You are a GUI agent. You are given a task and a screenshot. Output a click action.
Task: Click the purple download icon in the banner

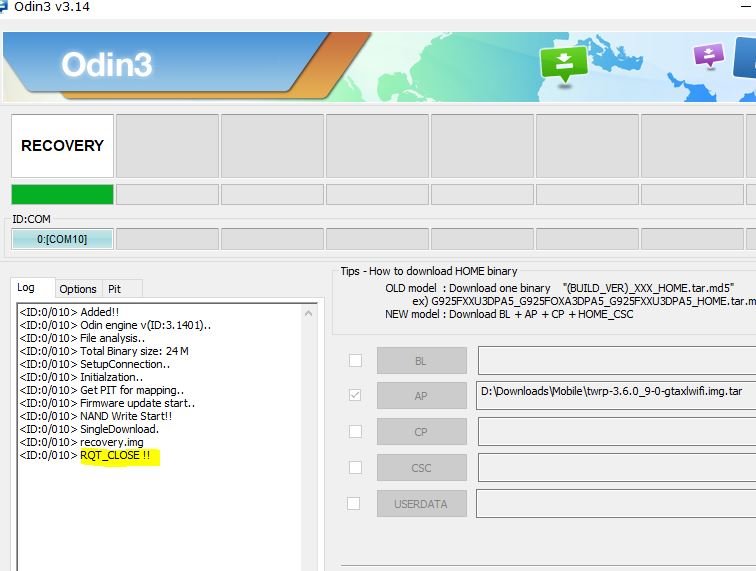(x=708, y=55)
